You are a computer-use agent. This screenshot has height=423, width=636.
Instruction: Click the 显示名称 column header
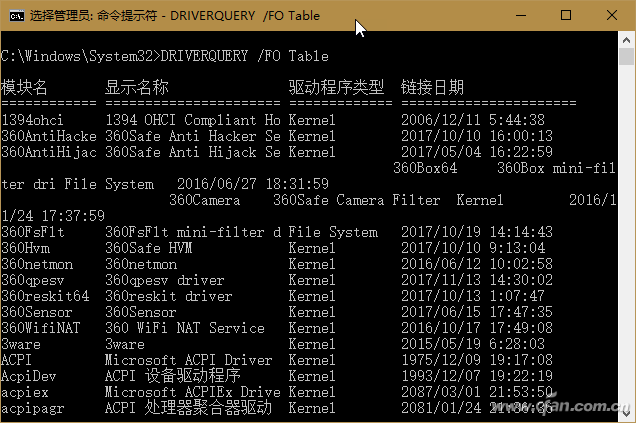(137, 87)
